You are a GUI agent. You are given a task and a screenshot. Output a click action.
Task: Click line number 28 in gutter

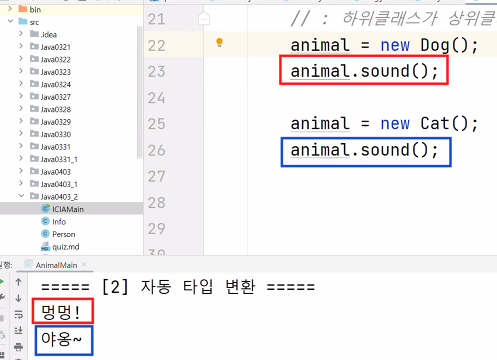click(156, 203)
